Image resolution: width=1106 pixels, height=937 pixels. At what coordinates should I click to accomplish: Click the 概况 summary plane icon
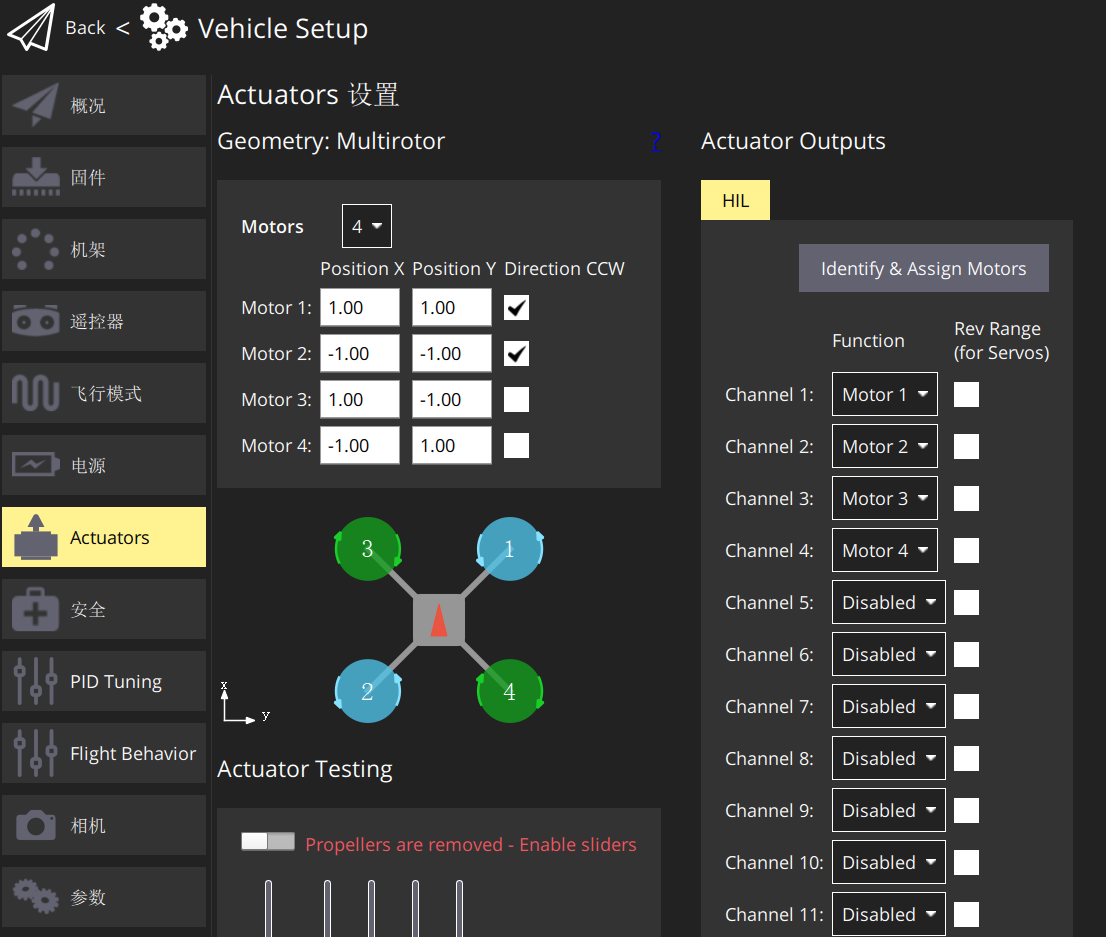pos(35,105)
